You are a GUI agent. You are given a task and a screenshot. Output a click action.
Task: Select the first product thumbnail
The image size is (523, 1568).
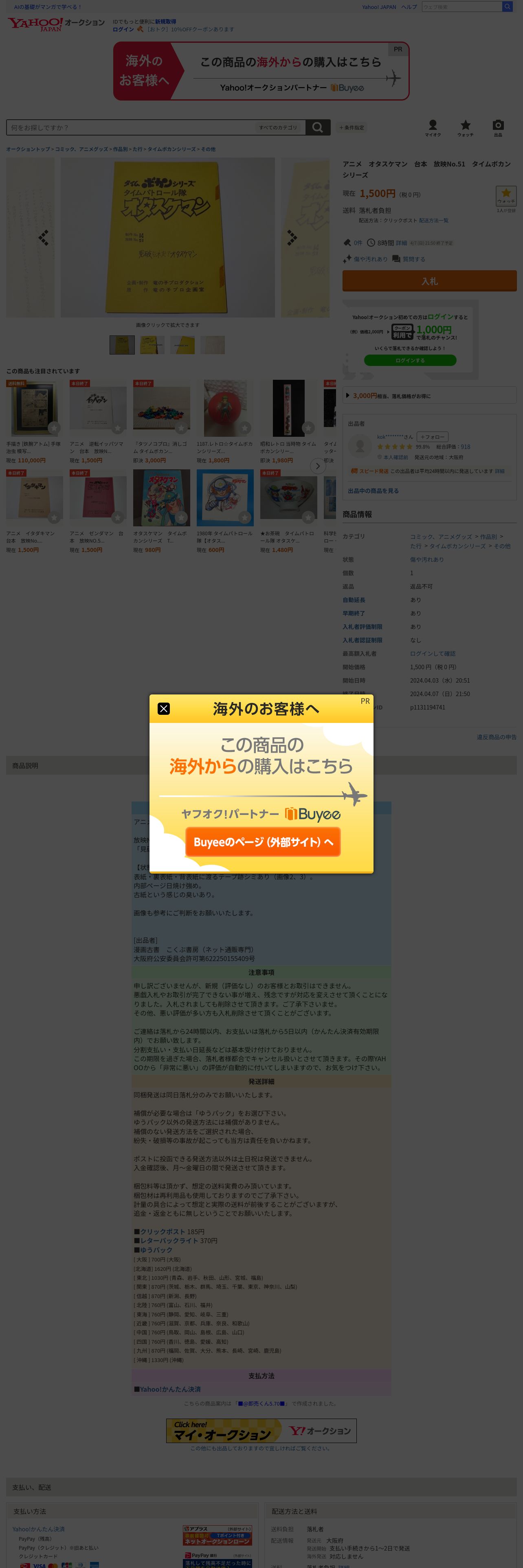coord(122,345)
